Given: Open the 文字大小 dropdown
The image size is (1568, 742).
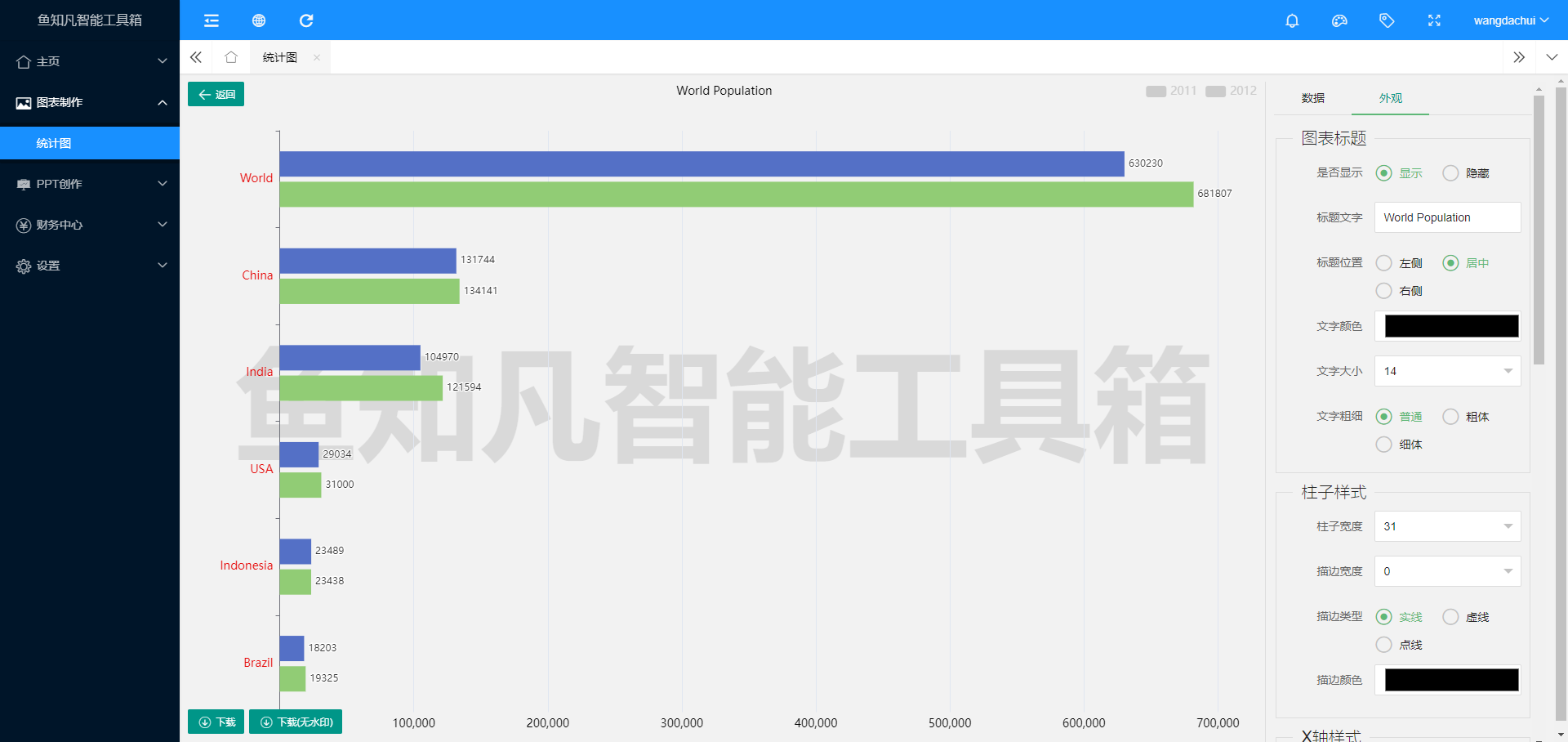Looking at the screenshot, I should pyautogui.click(x=1447, y=371).
